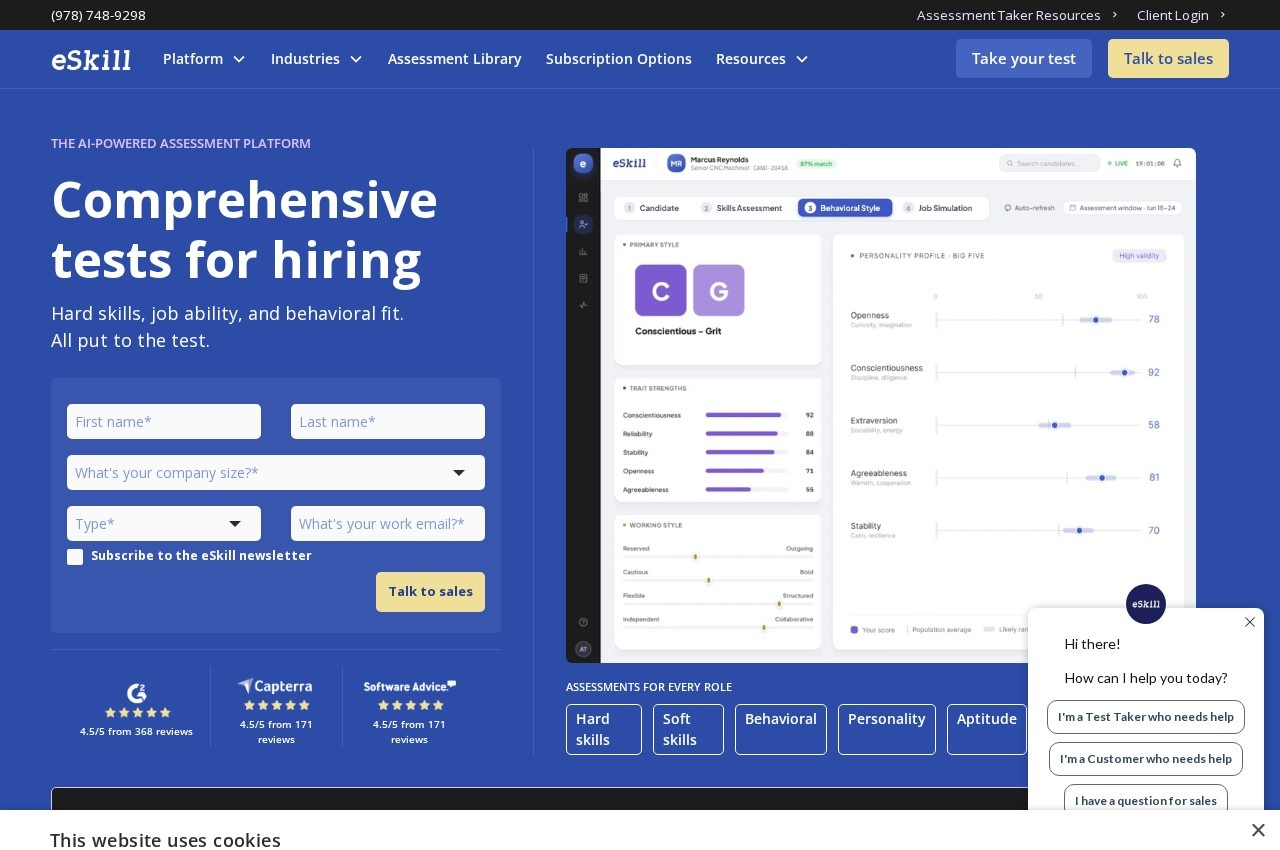This screenshot has width=1280, height=850.
Task: Click the "4.5/5 from 368 reviews" text
Action: coord(137,732)
